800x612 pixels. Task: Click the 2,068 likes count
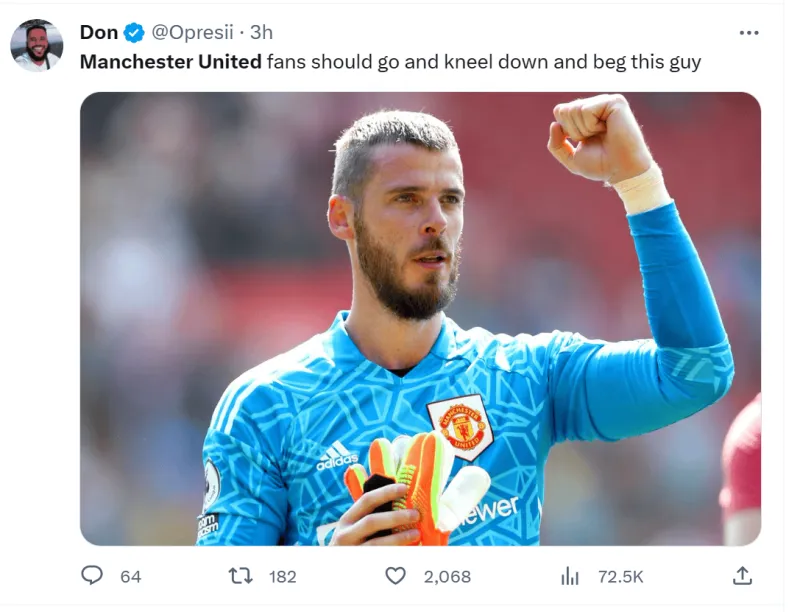(447, 577)
